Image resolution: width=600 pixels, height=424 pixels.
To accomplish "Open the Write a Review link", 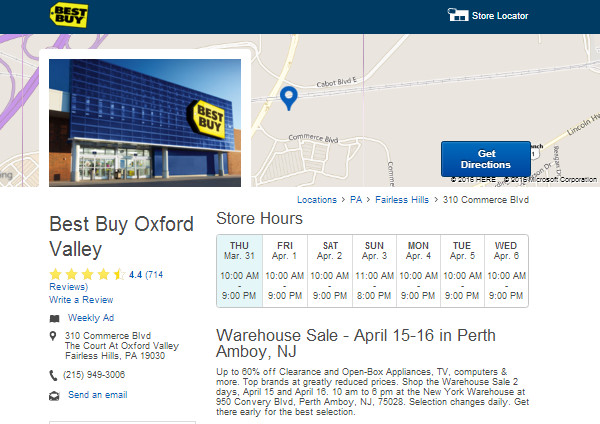I will [x=81, y=299].
